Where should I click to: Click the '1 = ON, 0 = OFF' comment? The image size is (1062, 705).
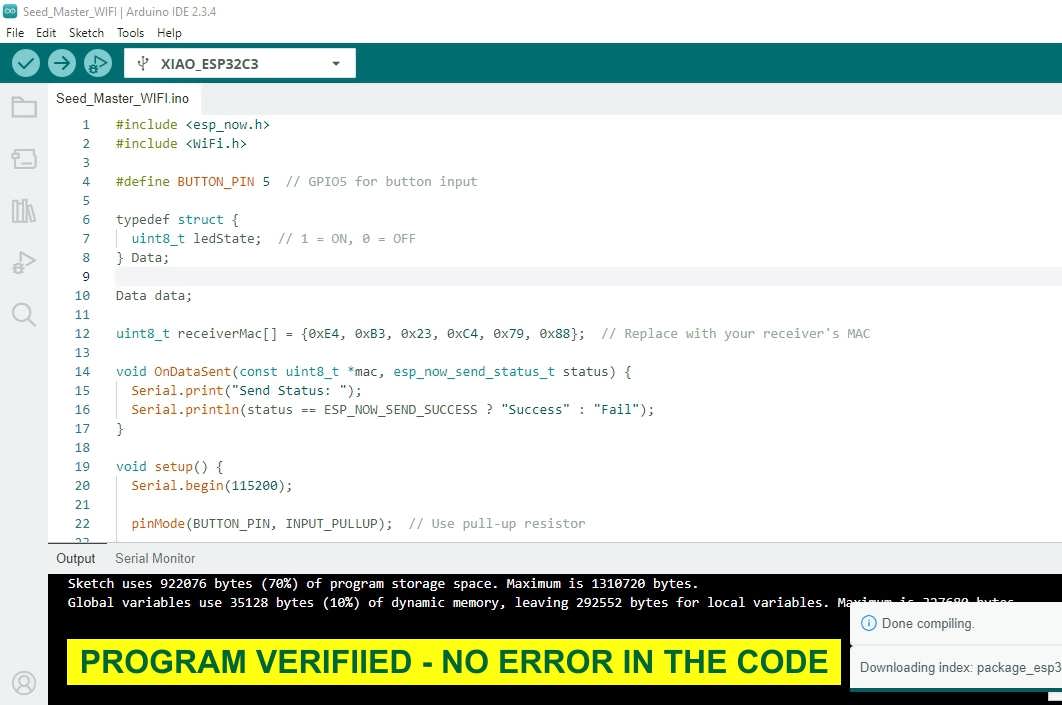[347, 238]
